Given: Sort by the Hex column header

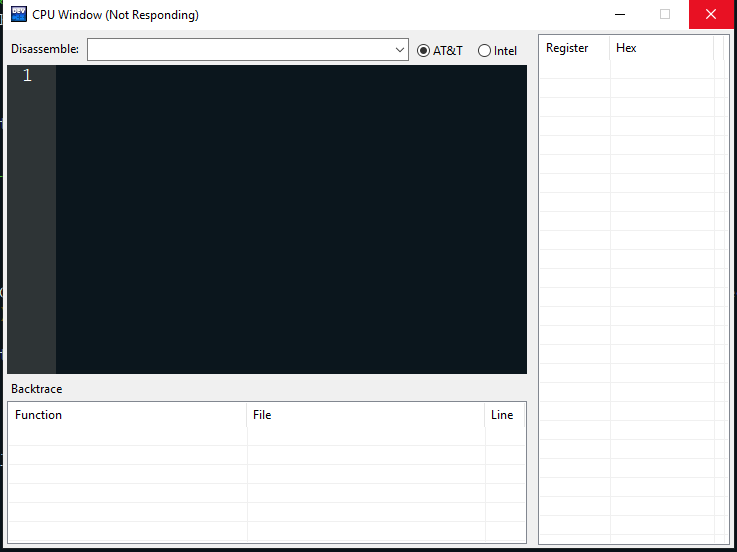Looking at the screenshot, I should coord(661,48).
